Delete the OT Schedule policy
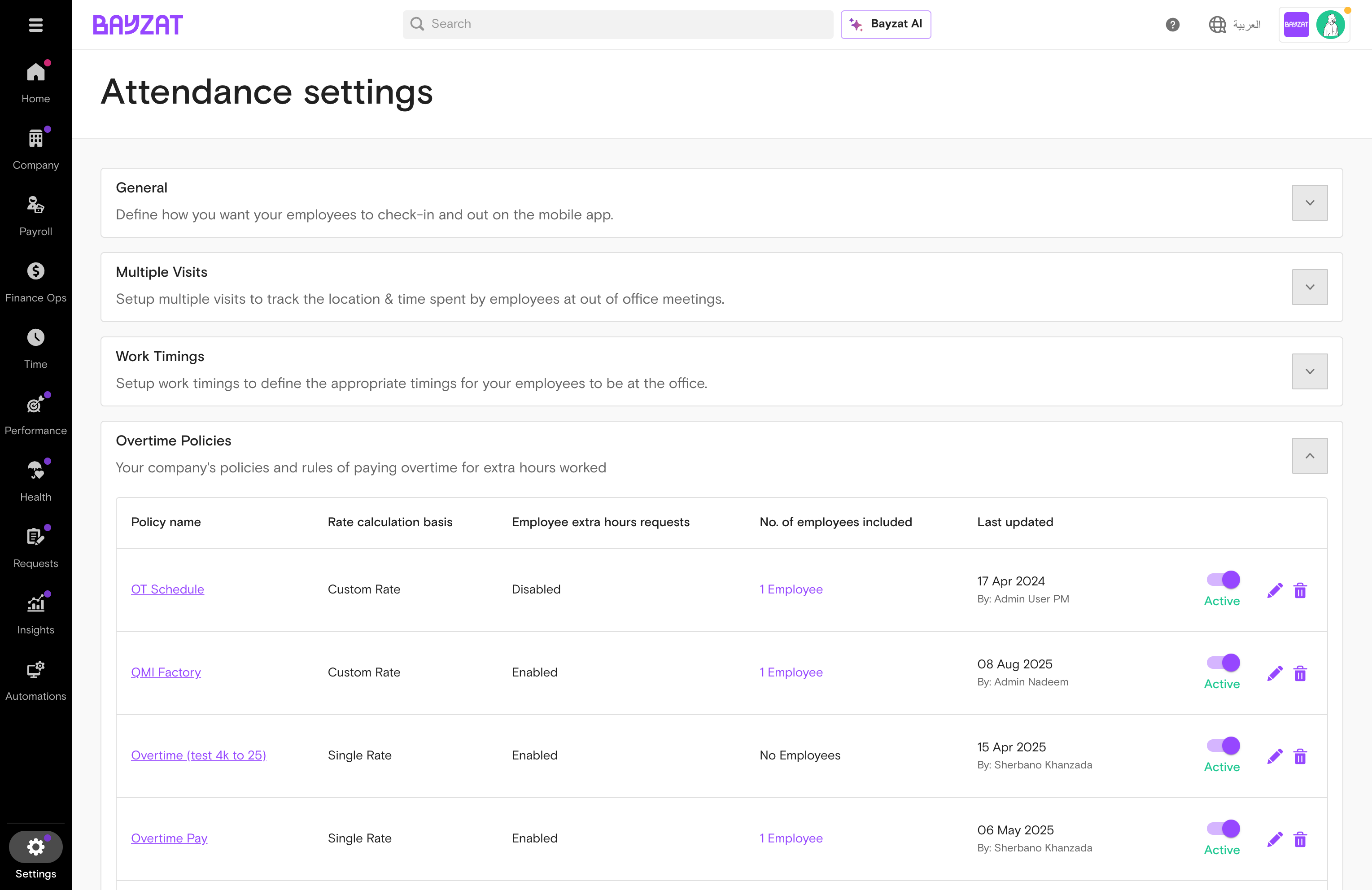The width and height of the screenshot is (1372, 890). coord(1300,590)
